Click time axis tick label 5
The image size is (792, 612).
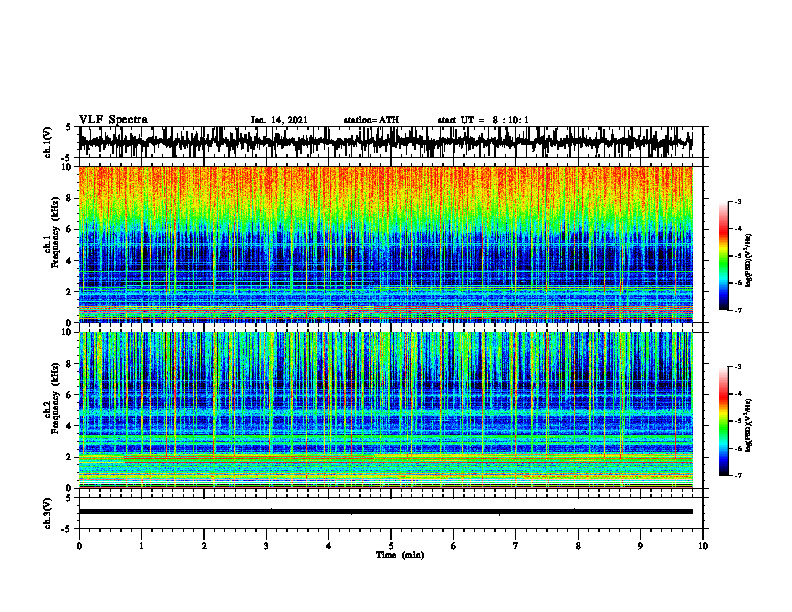[x=391, y=546]
